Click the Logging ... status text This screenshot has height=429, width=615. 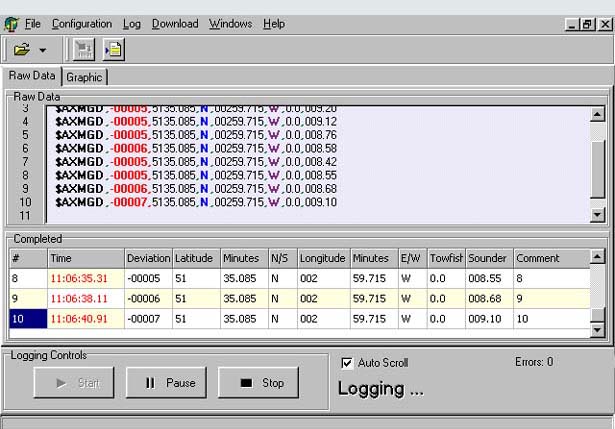[x=380, y=389]
